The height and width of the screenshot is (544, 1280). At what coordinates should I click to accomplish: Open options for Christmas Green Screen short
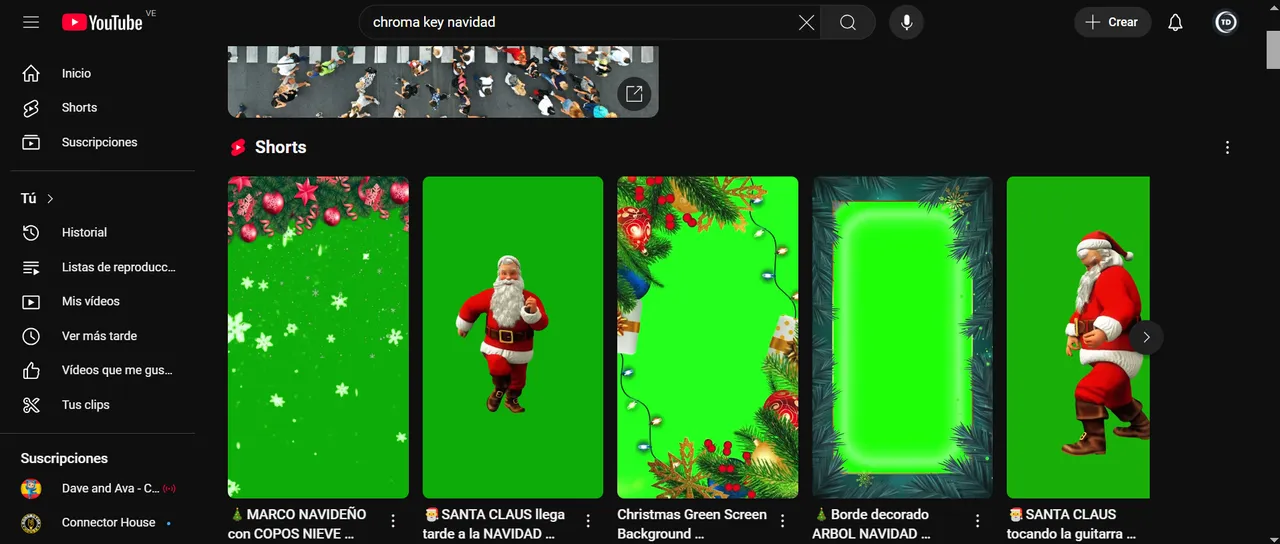pos(783,521)
